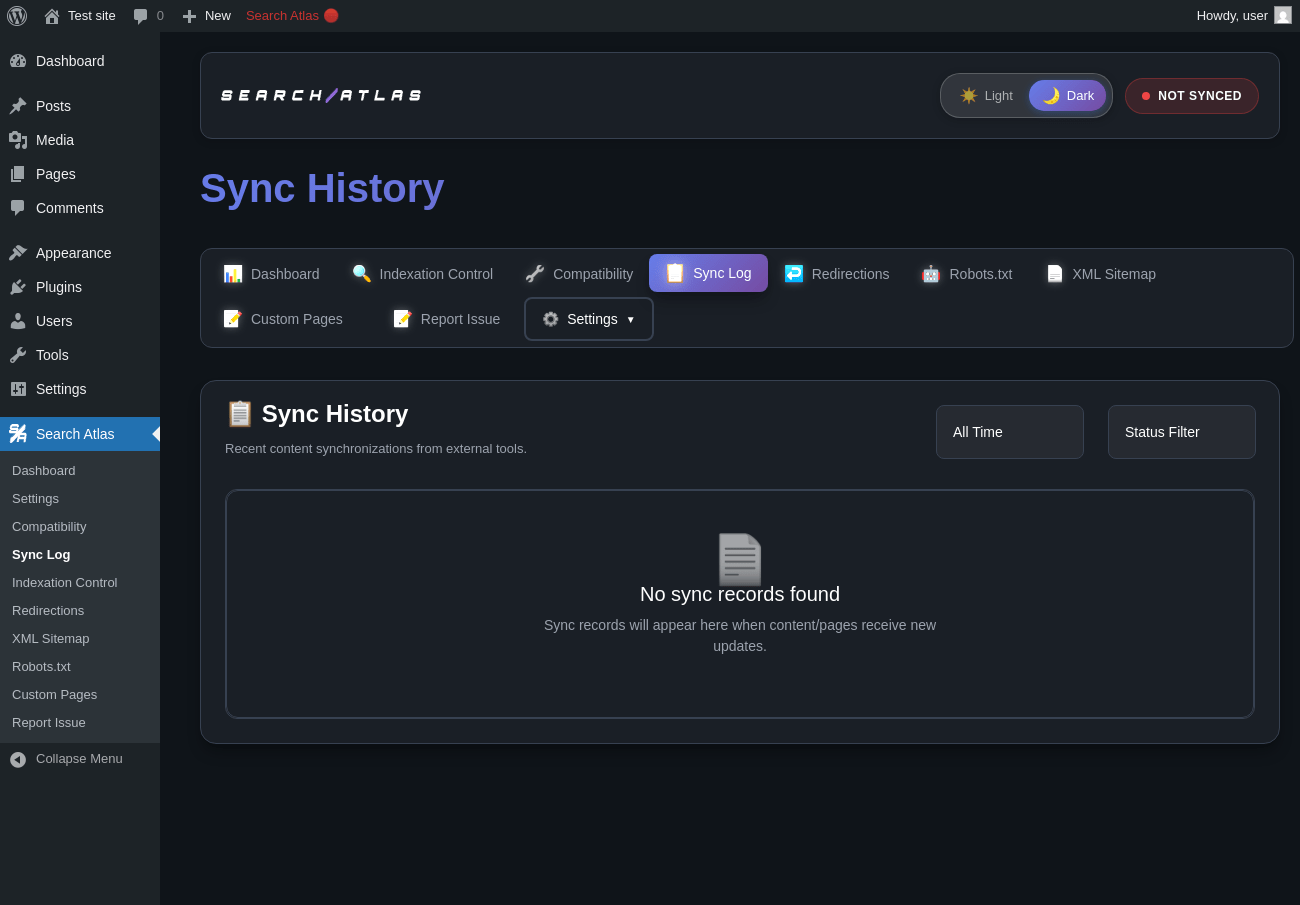Click the Custom Pages notepad icon
1300x905 pixels.
(233, 319)
